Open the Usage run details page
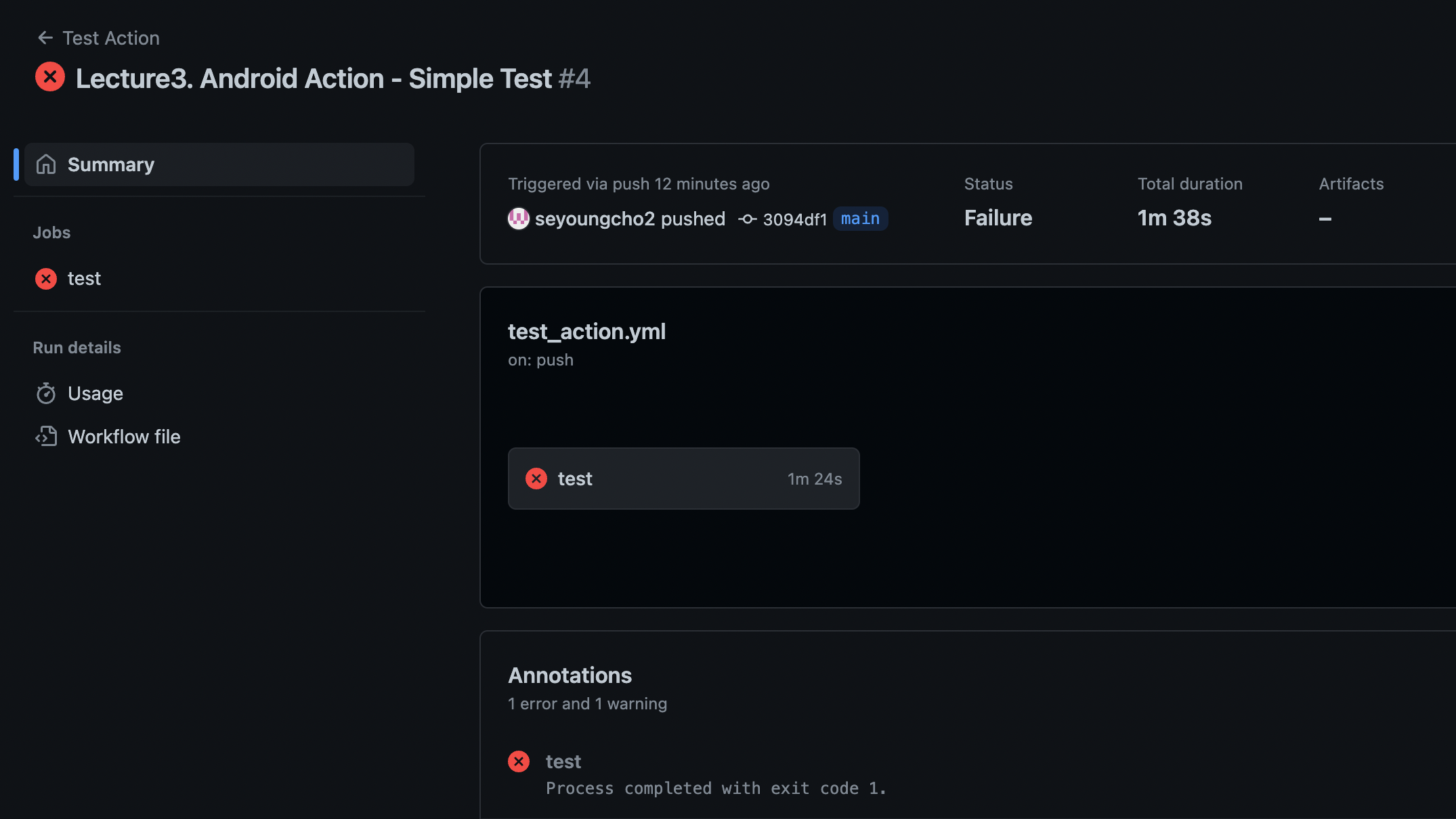The width and height of the screenshot is (1456, 819). 95,393
